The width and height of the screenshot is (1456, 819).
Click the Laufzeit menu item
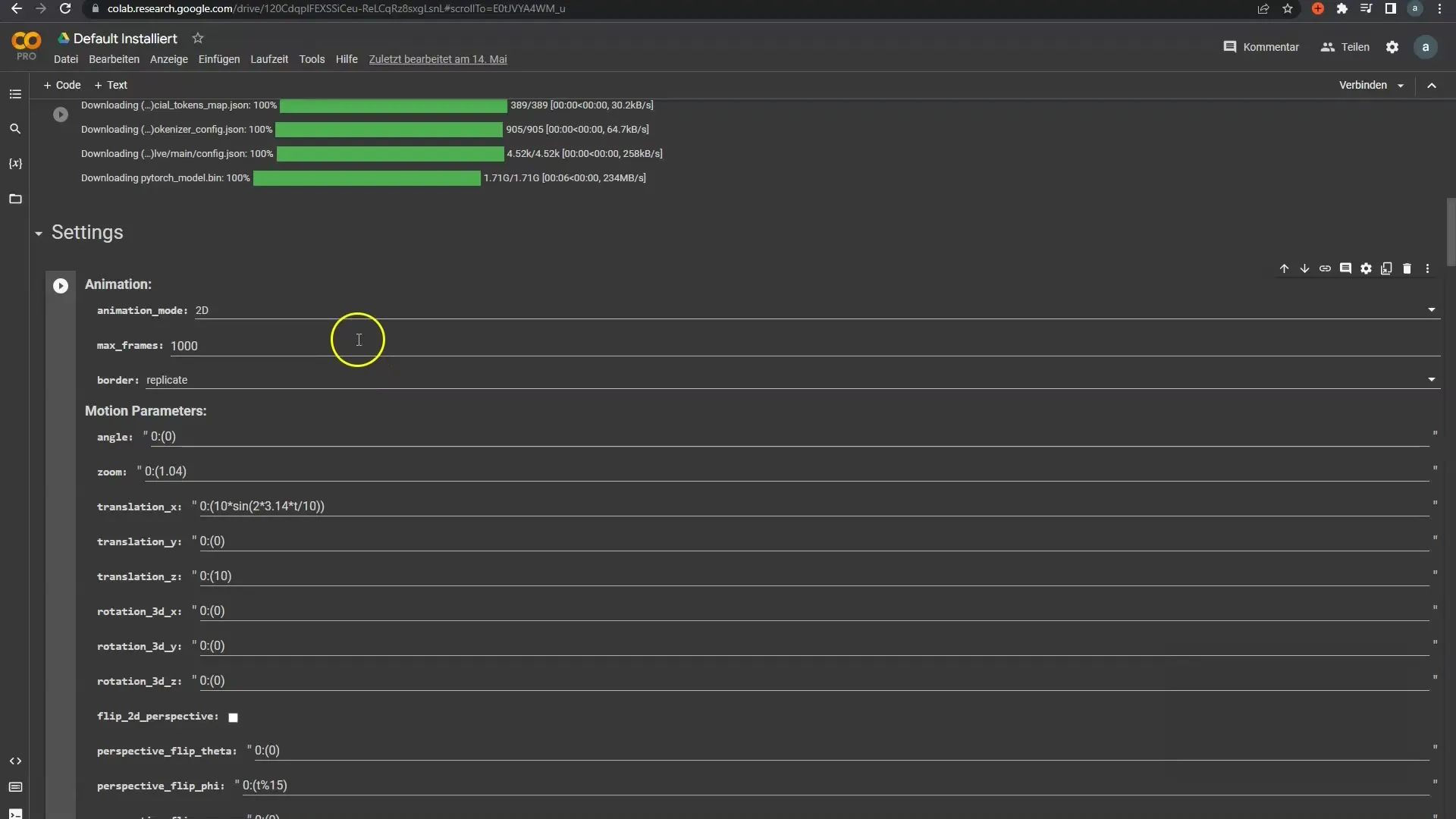click(268, 59)
